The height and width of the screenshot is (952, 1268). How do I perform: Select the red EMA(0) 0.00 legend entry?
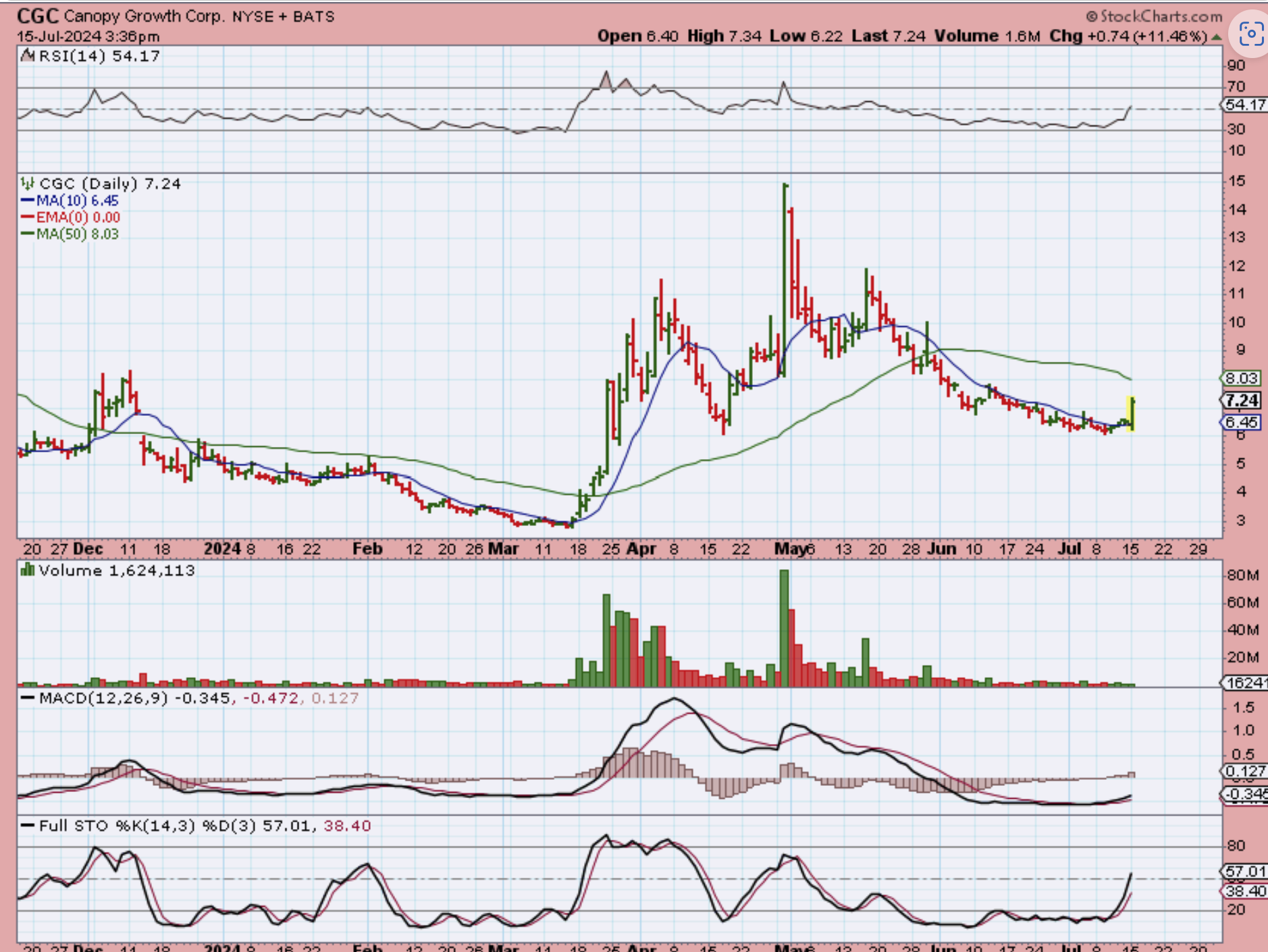[70, 217]
